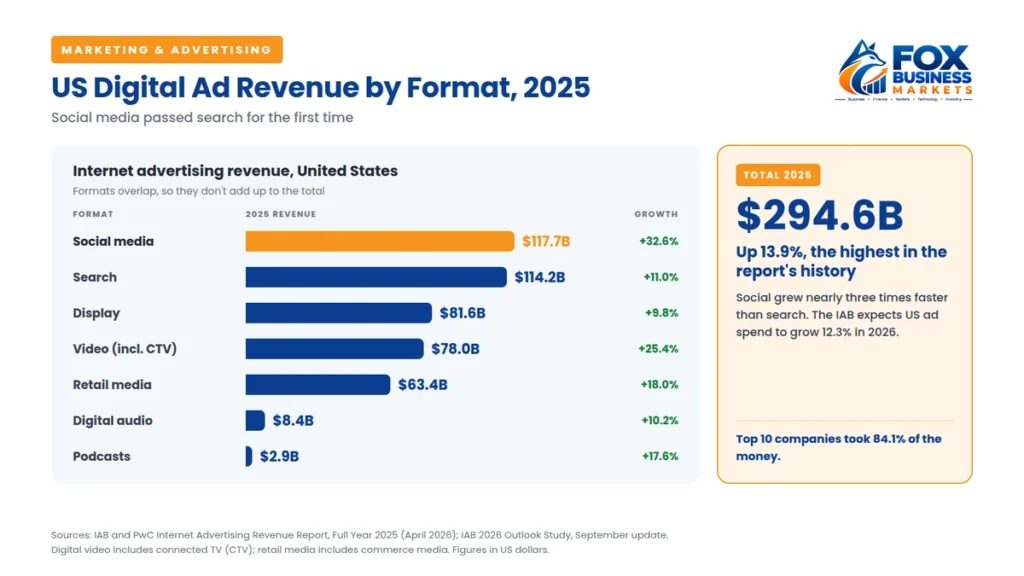Click the +9.8% growth value
The image size is (1024, 576).
pyautogui.click(x=662, y=313)
